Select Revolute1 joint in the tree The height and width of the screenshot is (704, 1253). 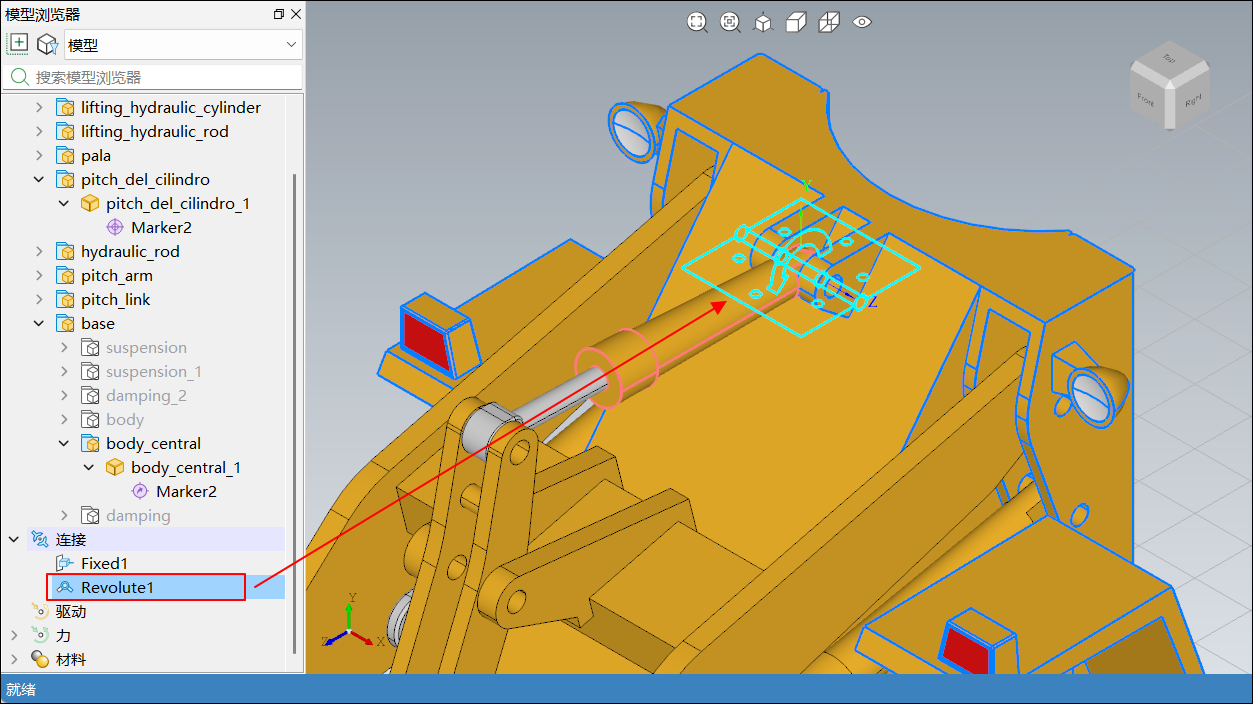117,588
